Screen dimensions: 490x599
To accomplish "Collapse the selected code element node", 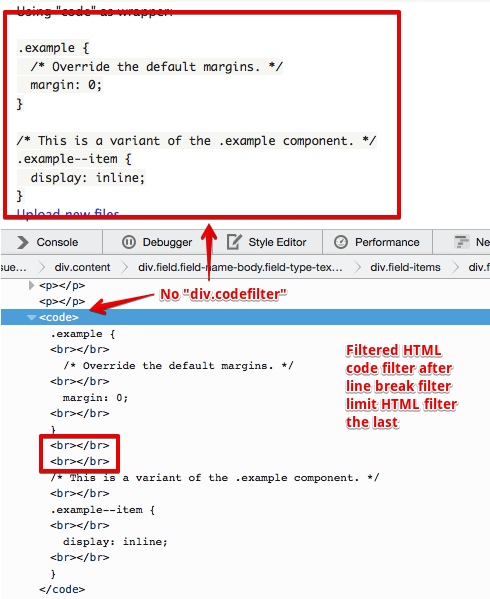I will pos(32,317).
